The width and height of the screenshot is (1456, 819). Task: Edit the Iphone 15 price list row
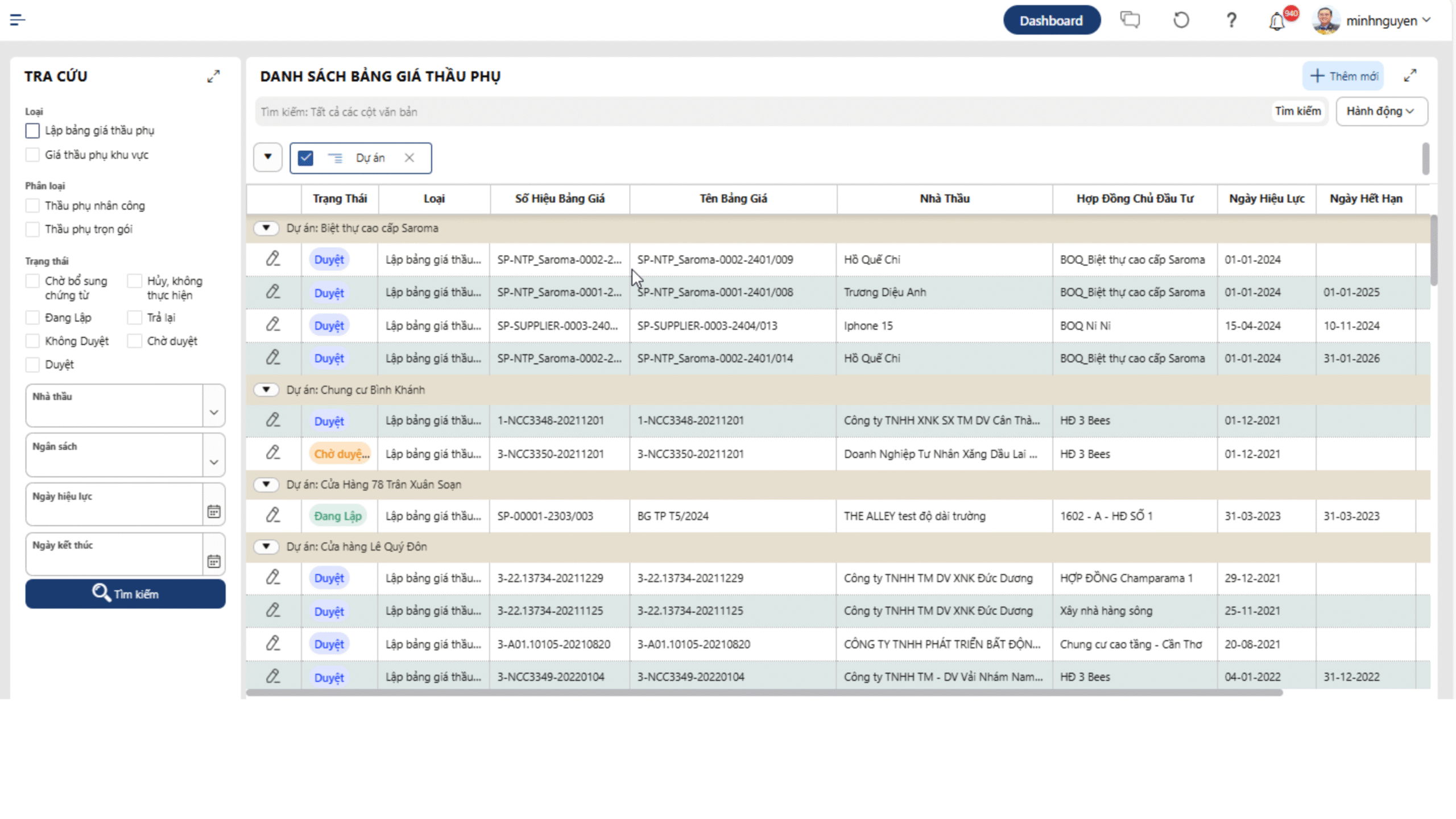point(273,325)
